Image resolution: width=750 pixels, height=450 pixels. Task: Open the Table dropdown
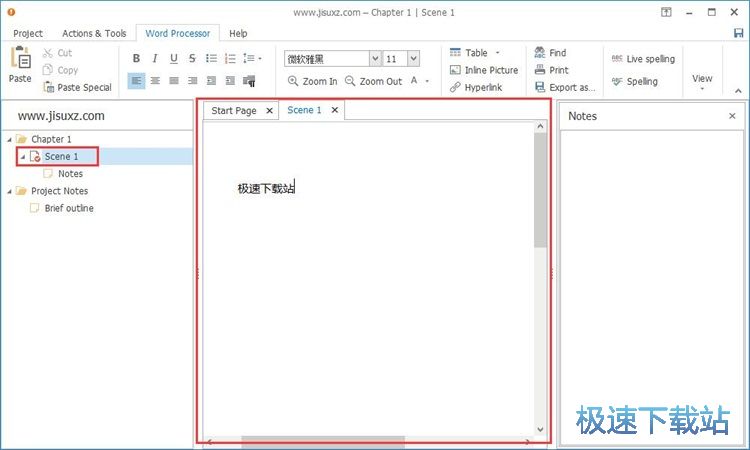[475, 53]
